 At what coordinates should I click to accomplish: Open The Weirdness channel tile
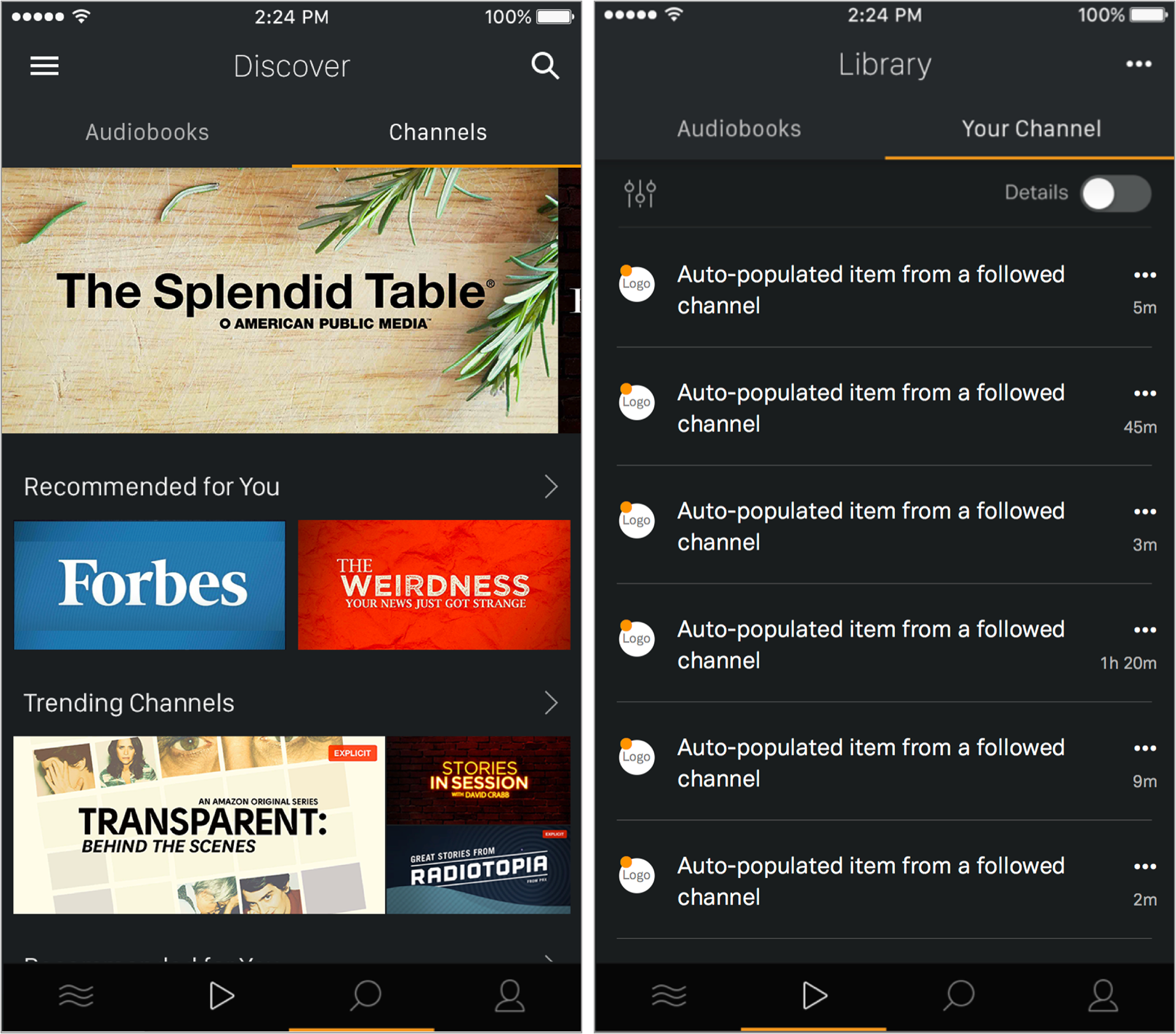click(x=434, y=585)
